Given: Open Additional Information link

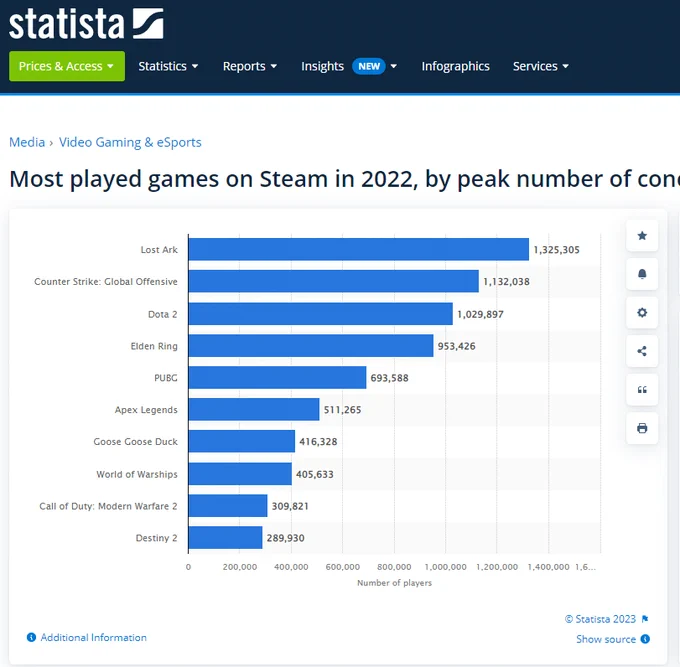Looking at the screenshot, I should 94,637.
